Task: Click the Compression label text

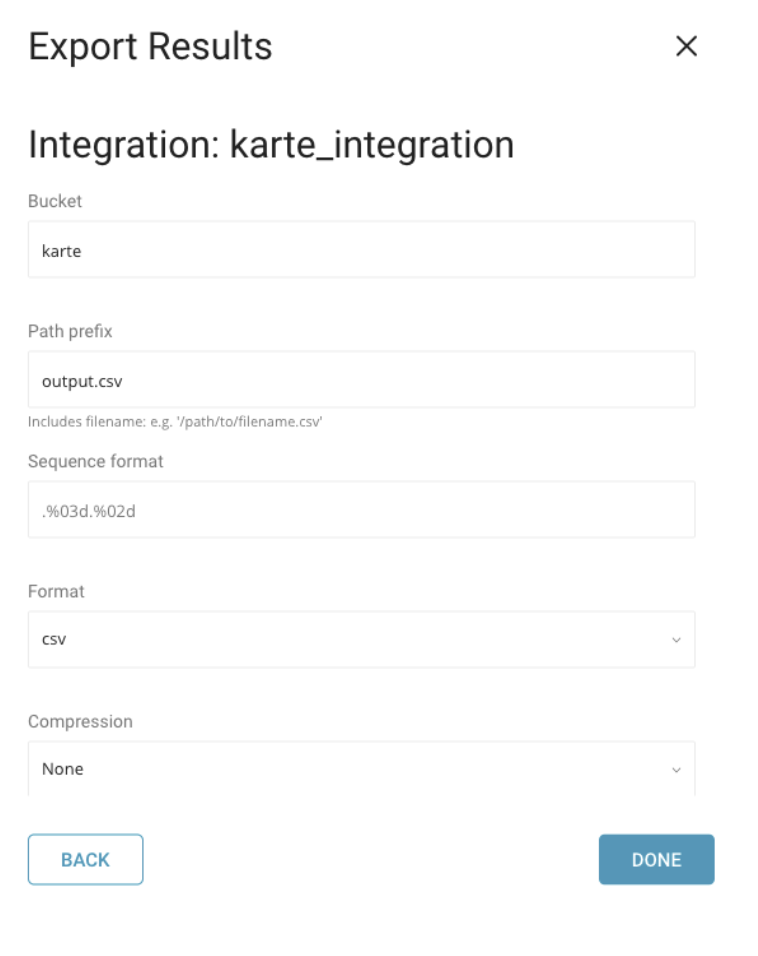Action: 80,721
